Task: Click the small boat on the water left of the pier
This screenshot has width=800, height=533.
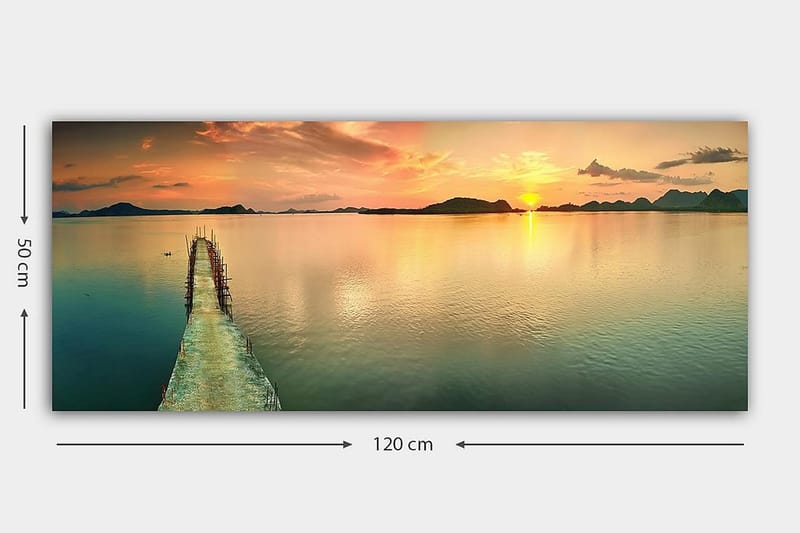Action: [166, 253]
